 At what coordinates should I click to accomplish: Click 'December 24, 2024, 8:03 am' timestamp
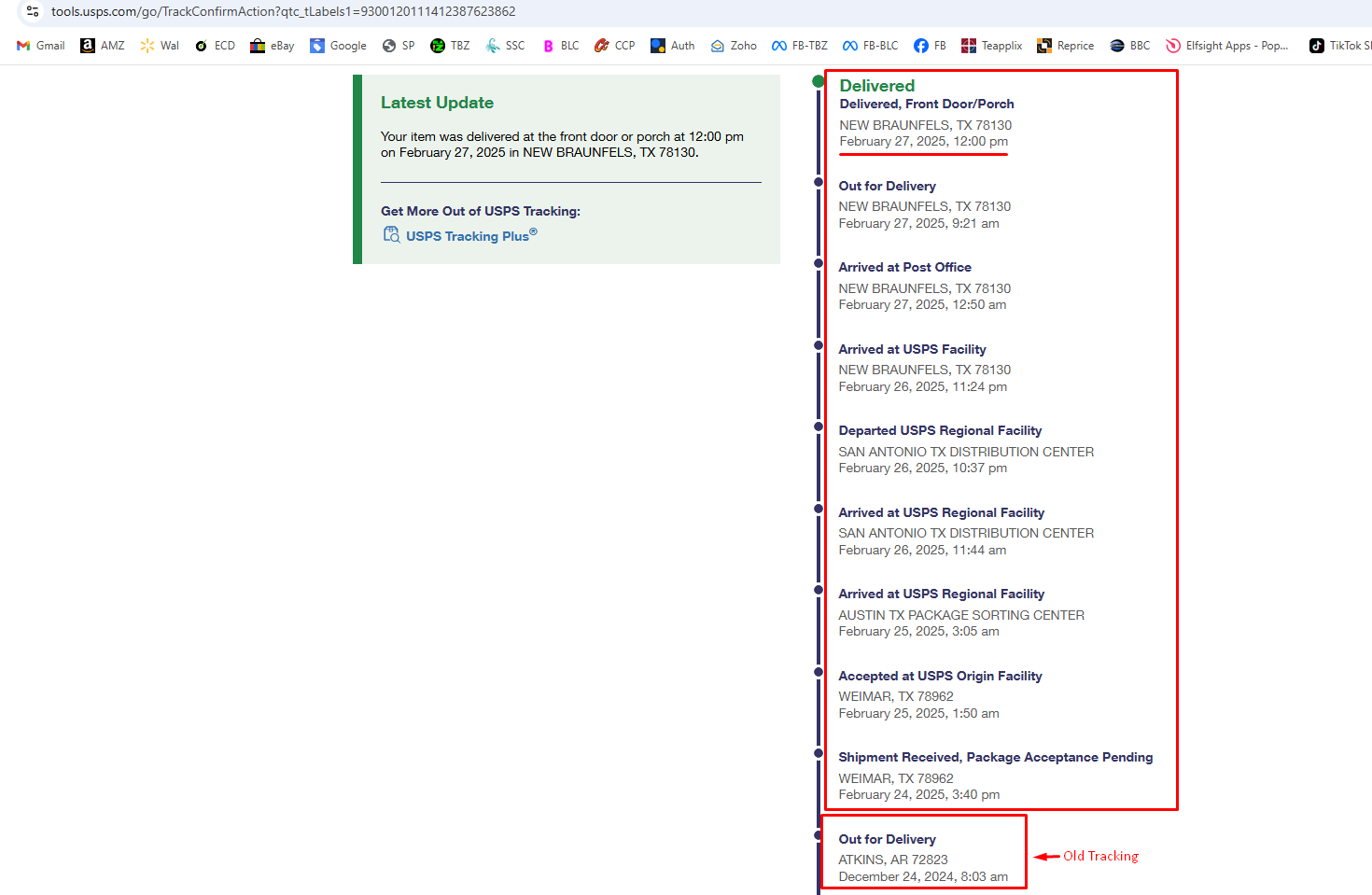click(x=923, y=876)
